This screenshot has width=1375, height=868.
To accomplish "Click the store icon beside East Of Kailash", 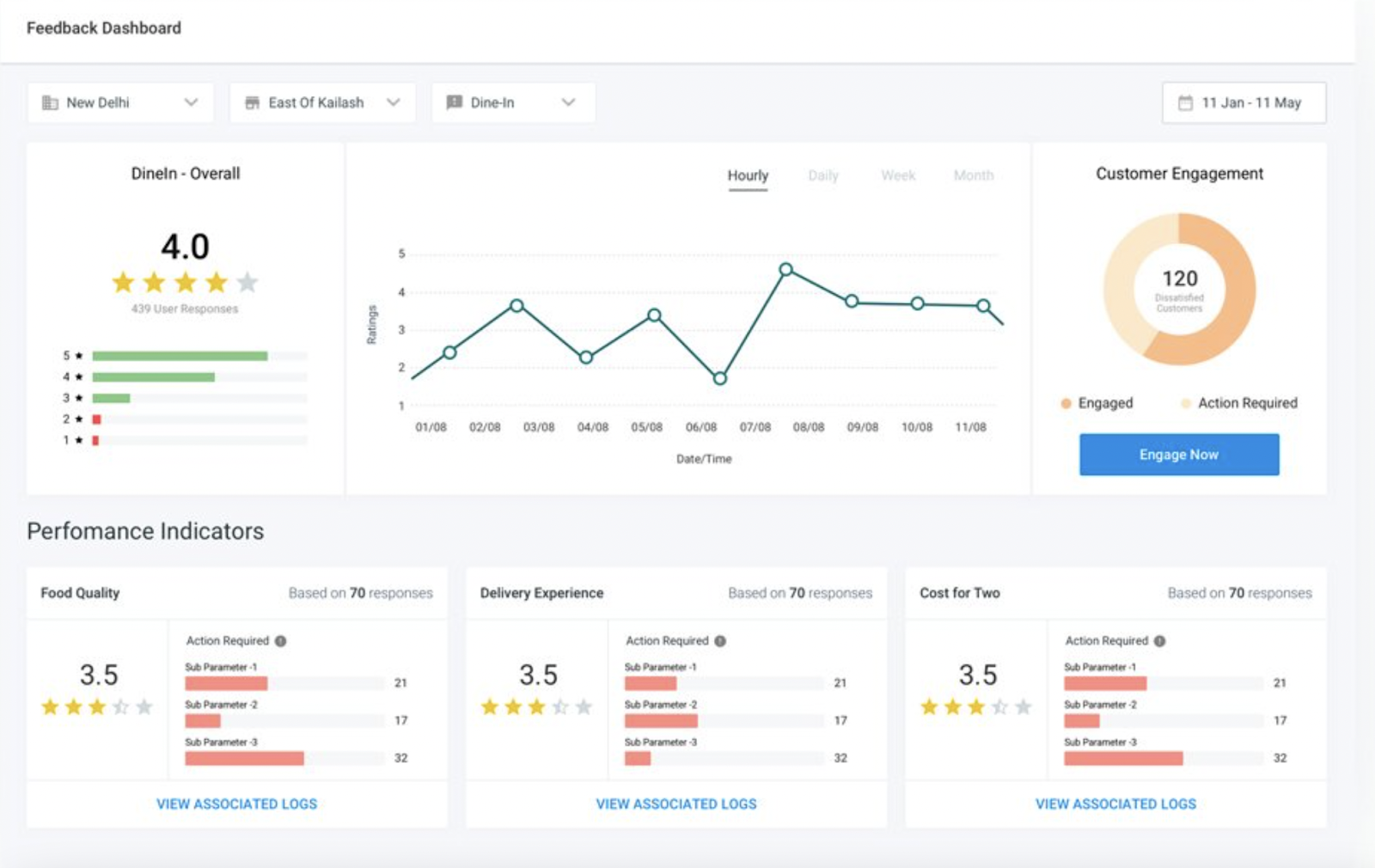I will (x=252, y=103).
